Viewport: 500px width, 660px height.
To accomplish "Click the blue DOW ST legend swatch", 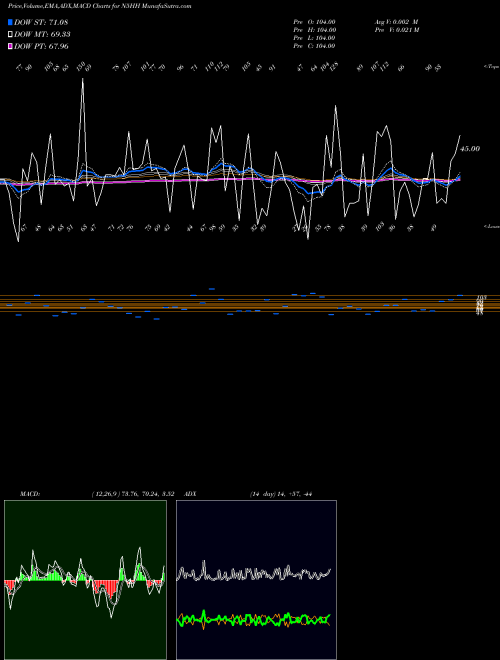I will pyautogui.click(x=10, y=22).
